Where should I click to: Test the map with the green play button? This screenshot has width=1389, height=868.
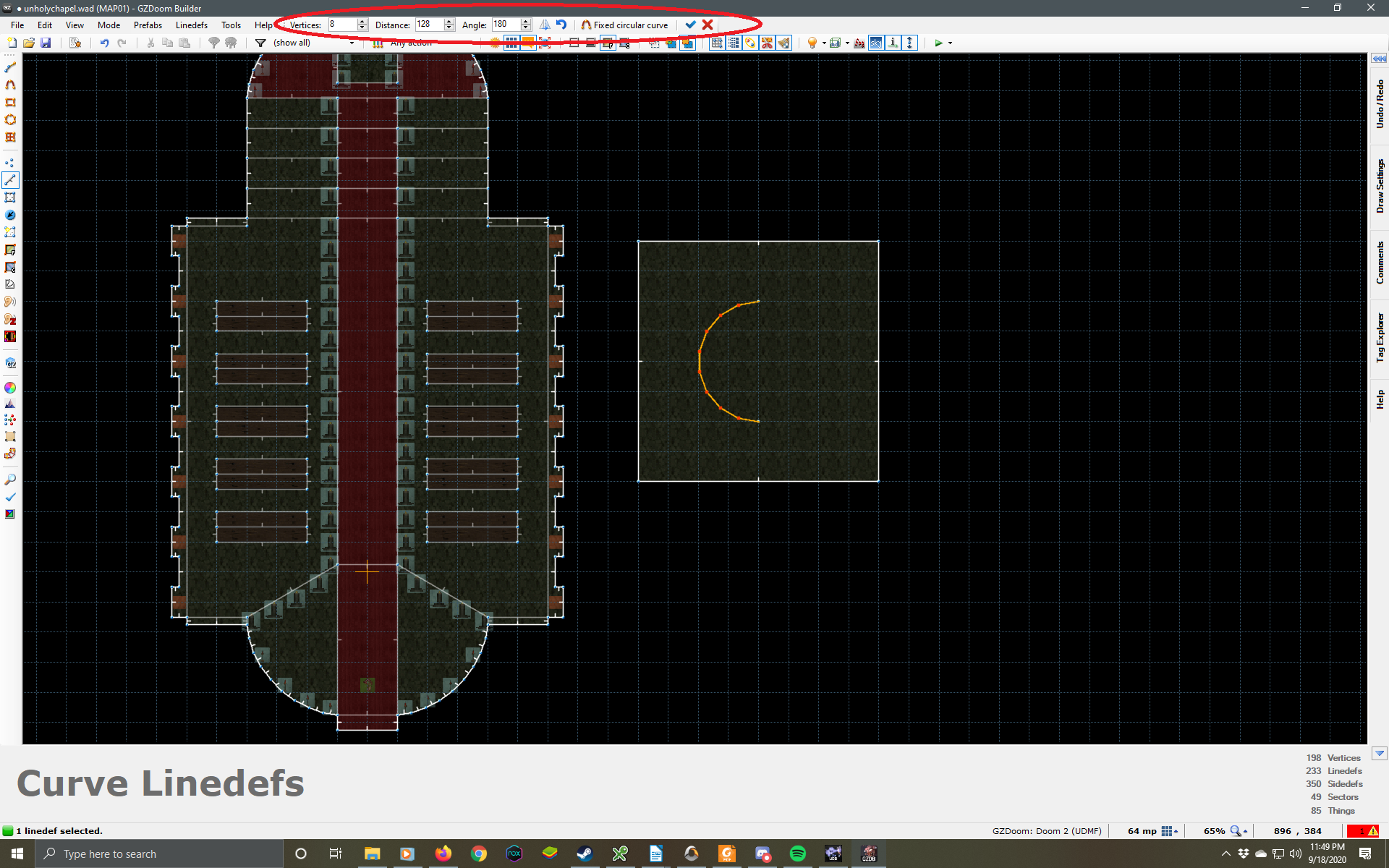coord(938,43)
